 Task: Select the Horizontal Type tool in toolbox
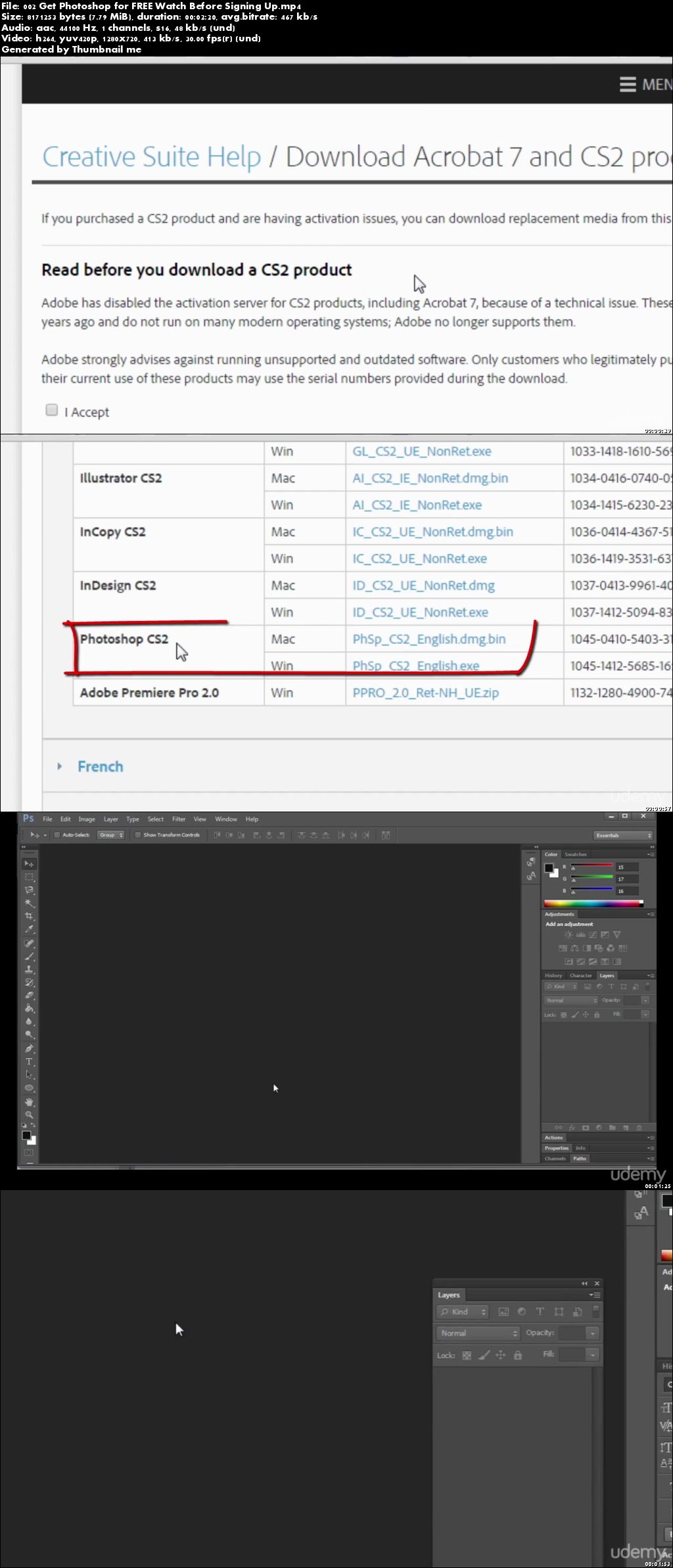click(29, 1062)
